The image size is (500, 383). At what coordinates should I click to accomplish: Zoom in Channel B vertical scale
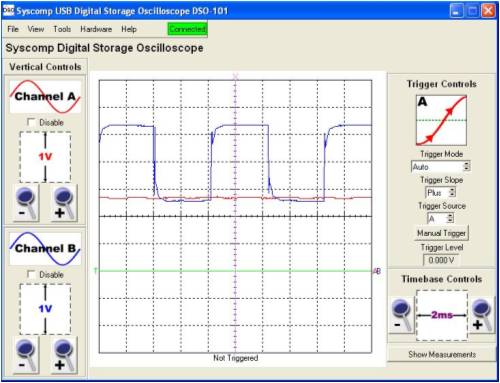(64, 355)
